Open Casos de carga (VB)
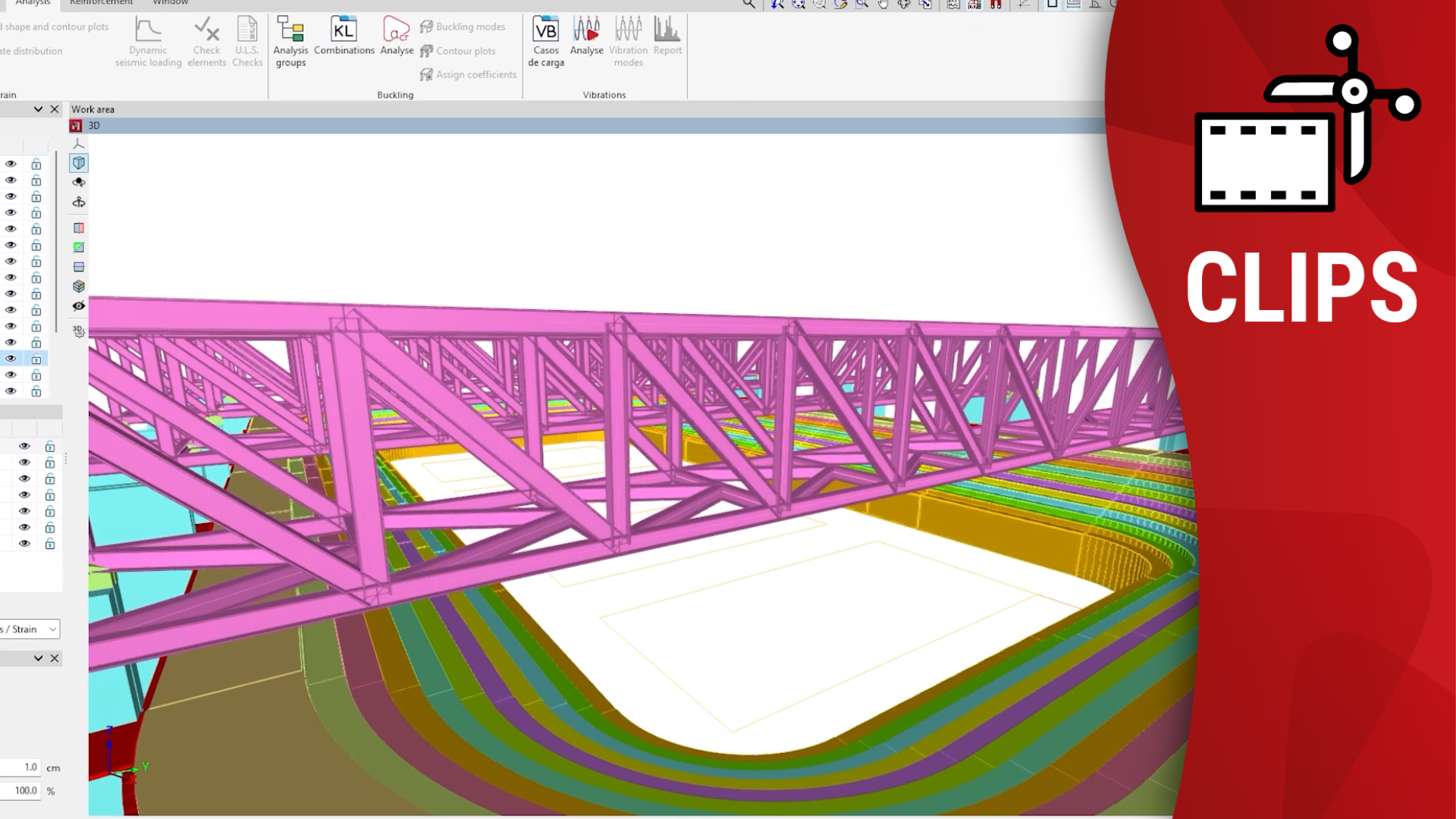 tap(545, 43)
